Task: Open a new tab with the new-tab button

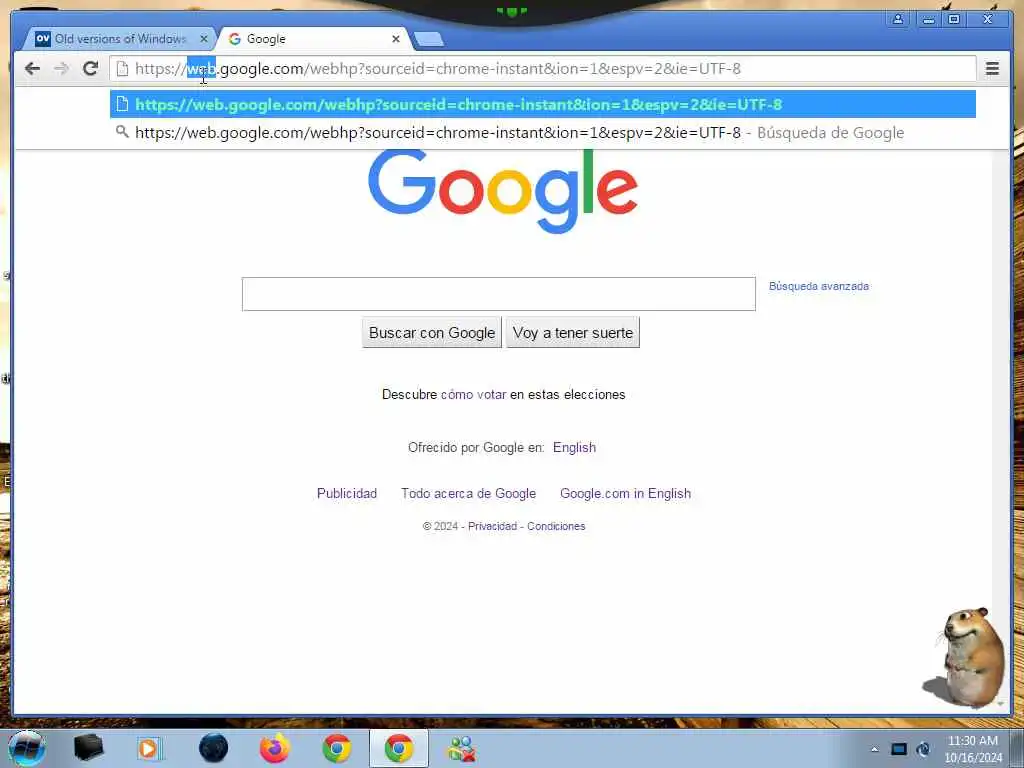Action: tap(429, 40)
